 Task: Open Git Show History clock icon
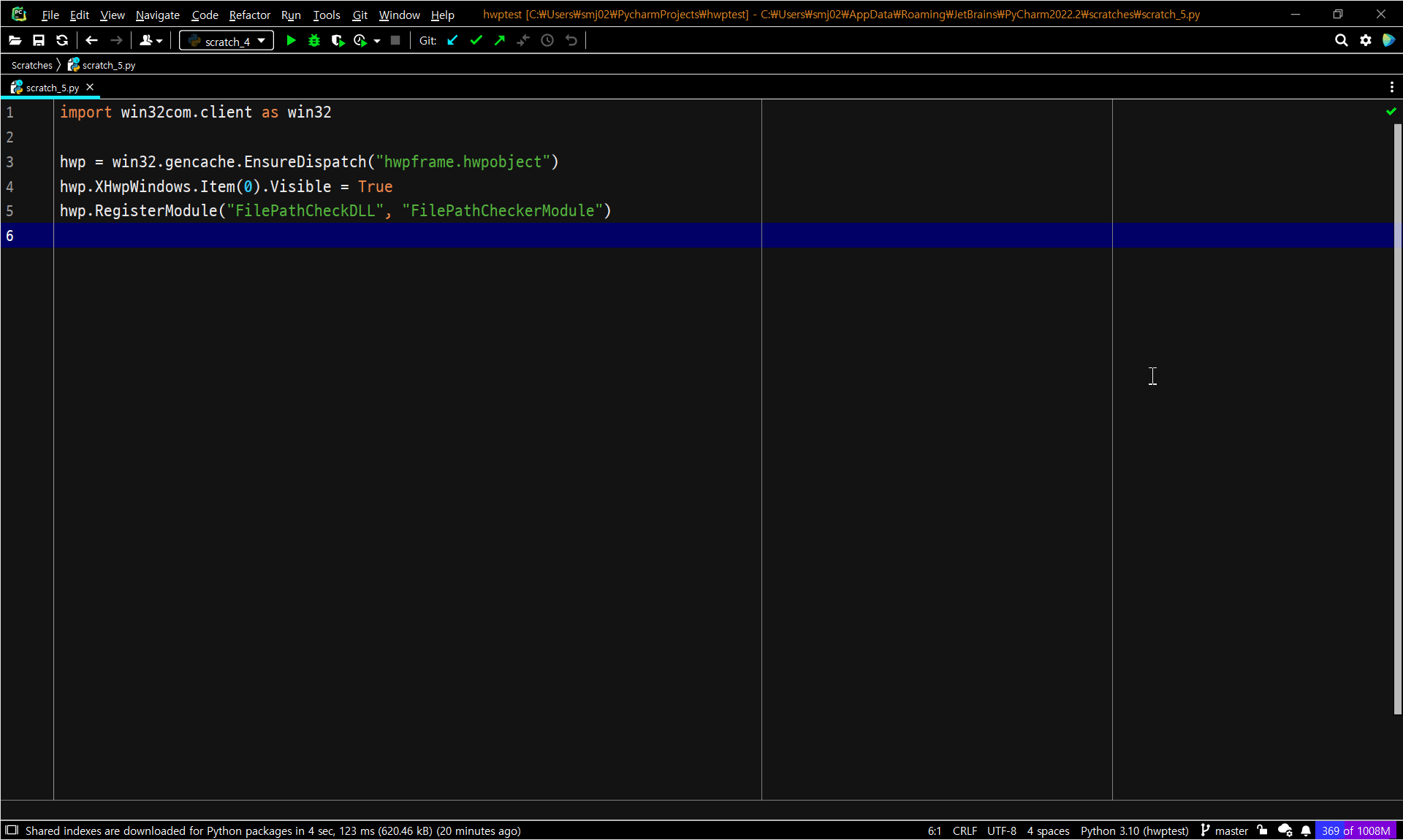click(547, 41)
